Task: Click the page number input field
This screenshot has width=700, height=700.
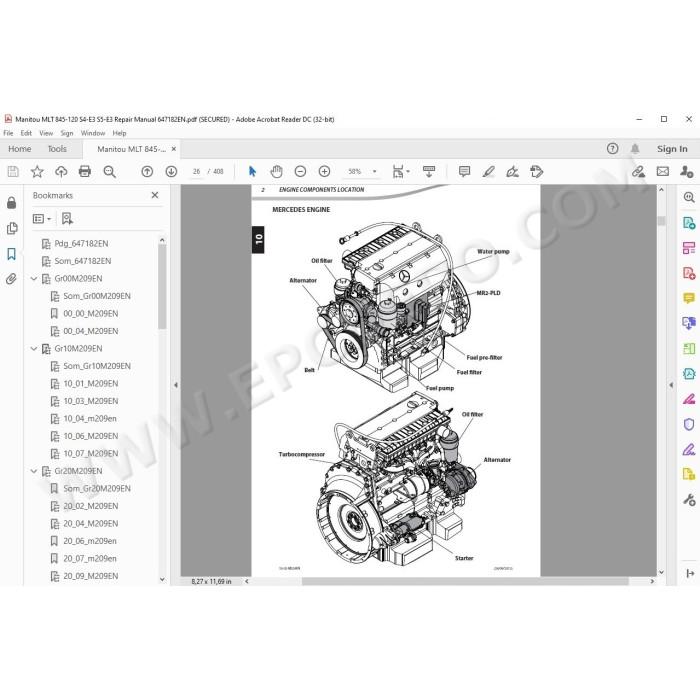Action: click(196, 171)
